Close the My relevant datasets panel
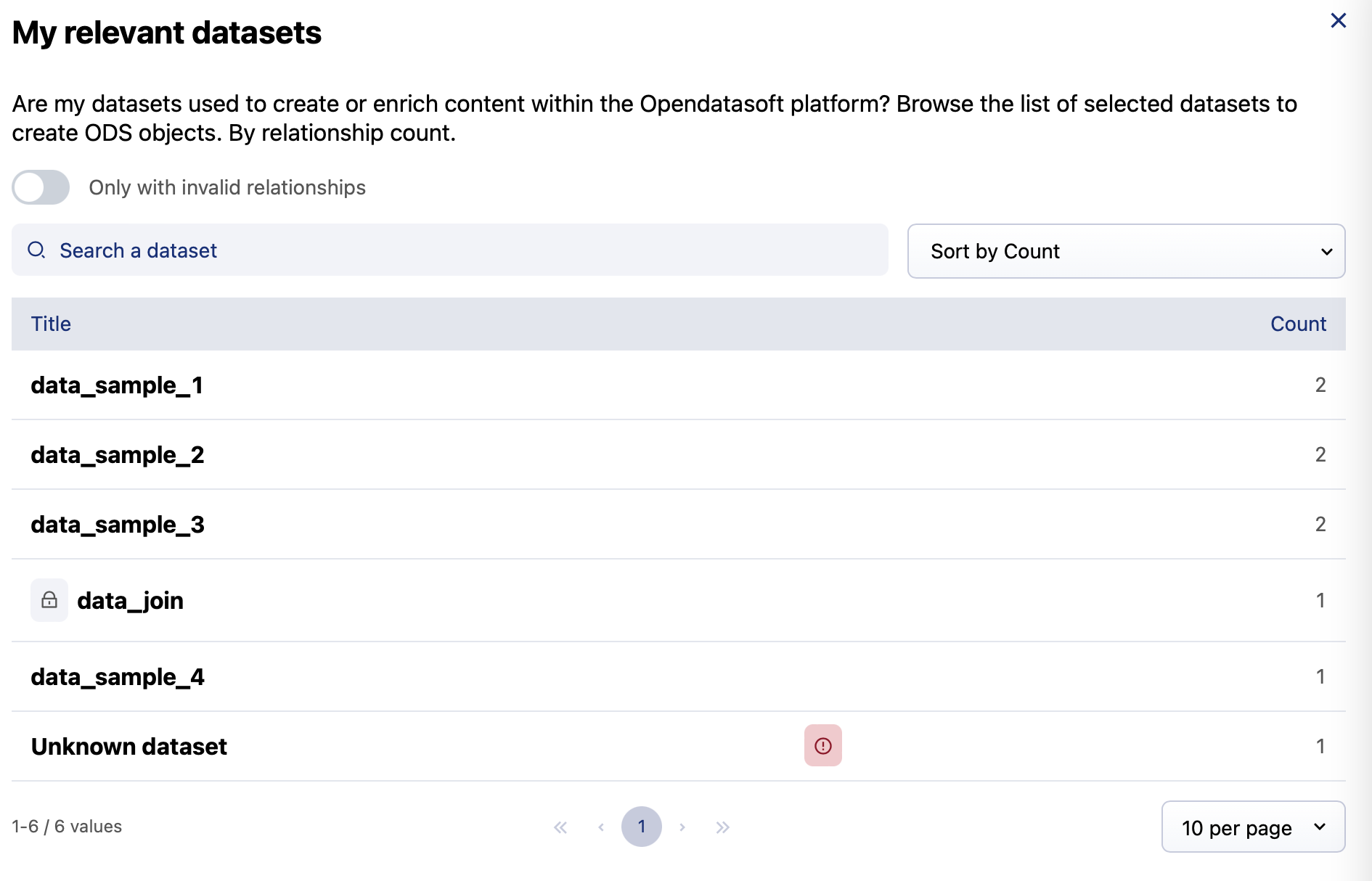This screenshot has height=881, width=1372. [1338, 20]
